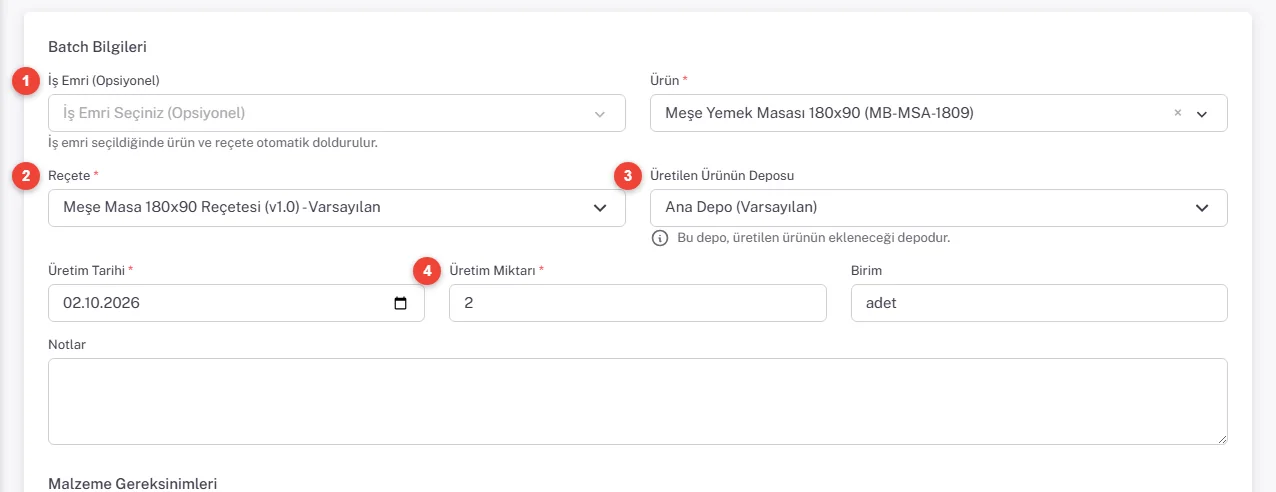Image resolution: width=1276 pixels, height=492 pixels.
Task: Click the Üretim Miktarı quantity field
Action: [x=638, y=303]
